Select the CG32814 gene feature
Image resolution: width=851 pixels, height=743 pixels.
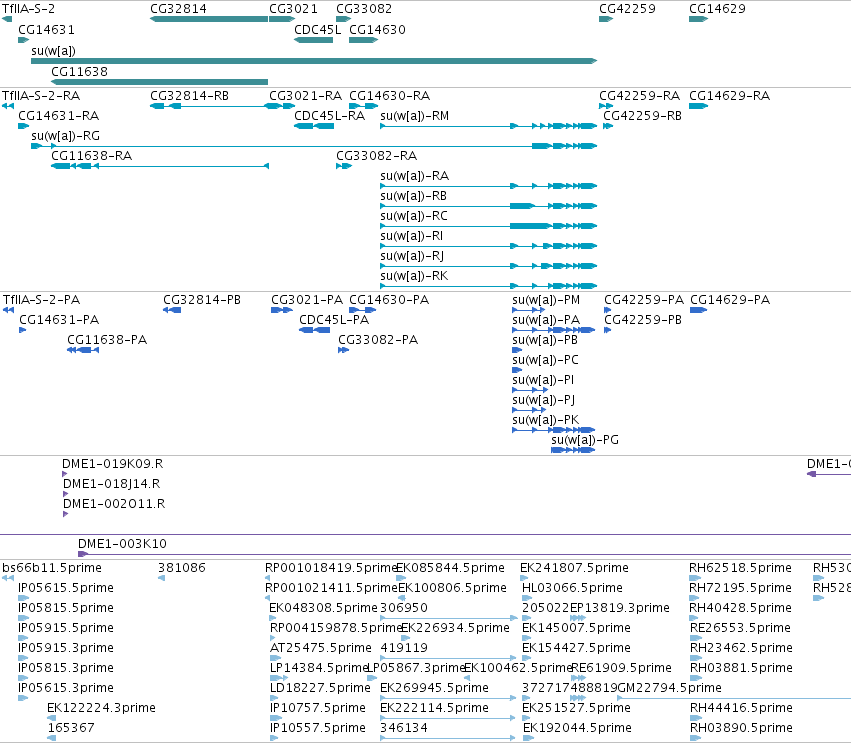(209, 20)
